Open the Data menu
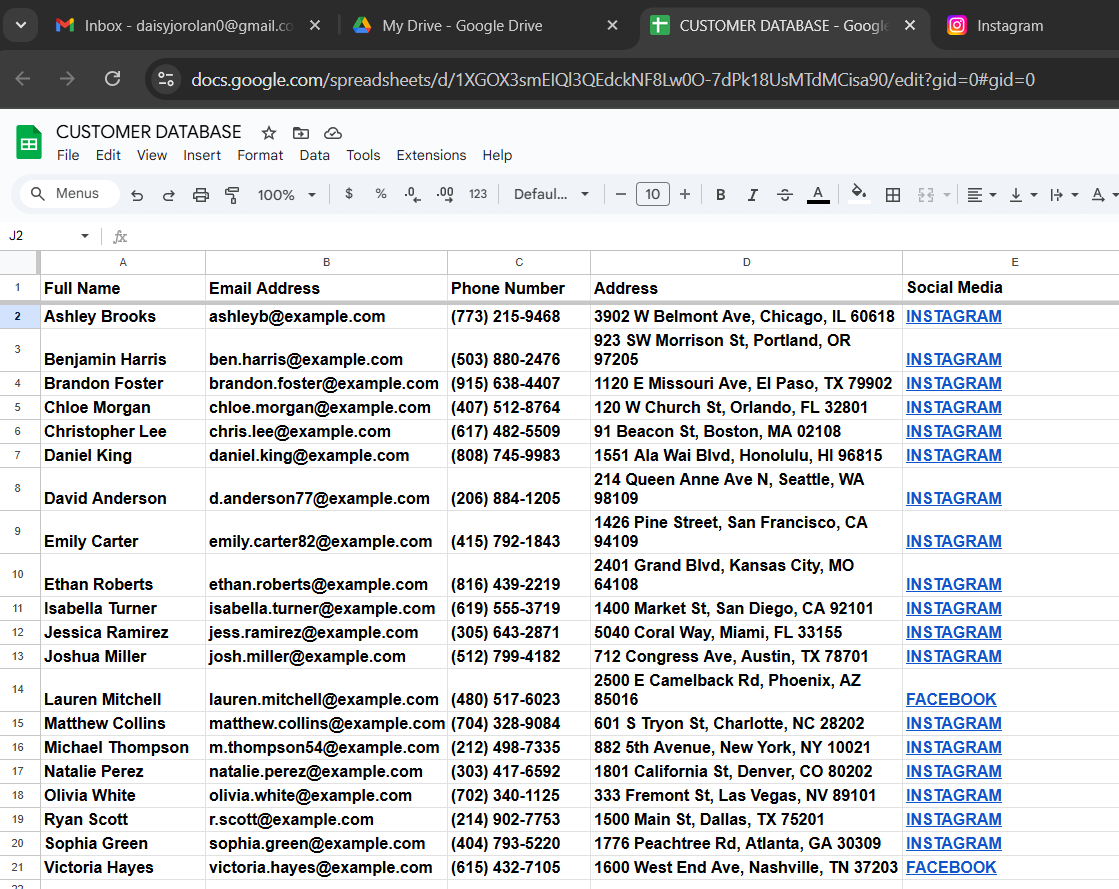 (314, 155)
